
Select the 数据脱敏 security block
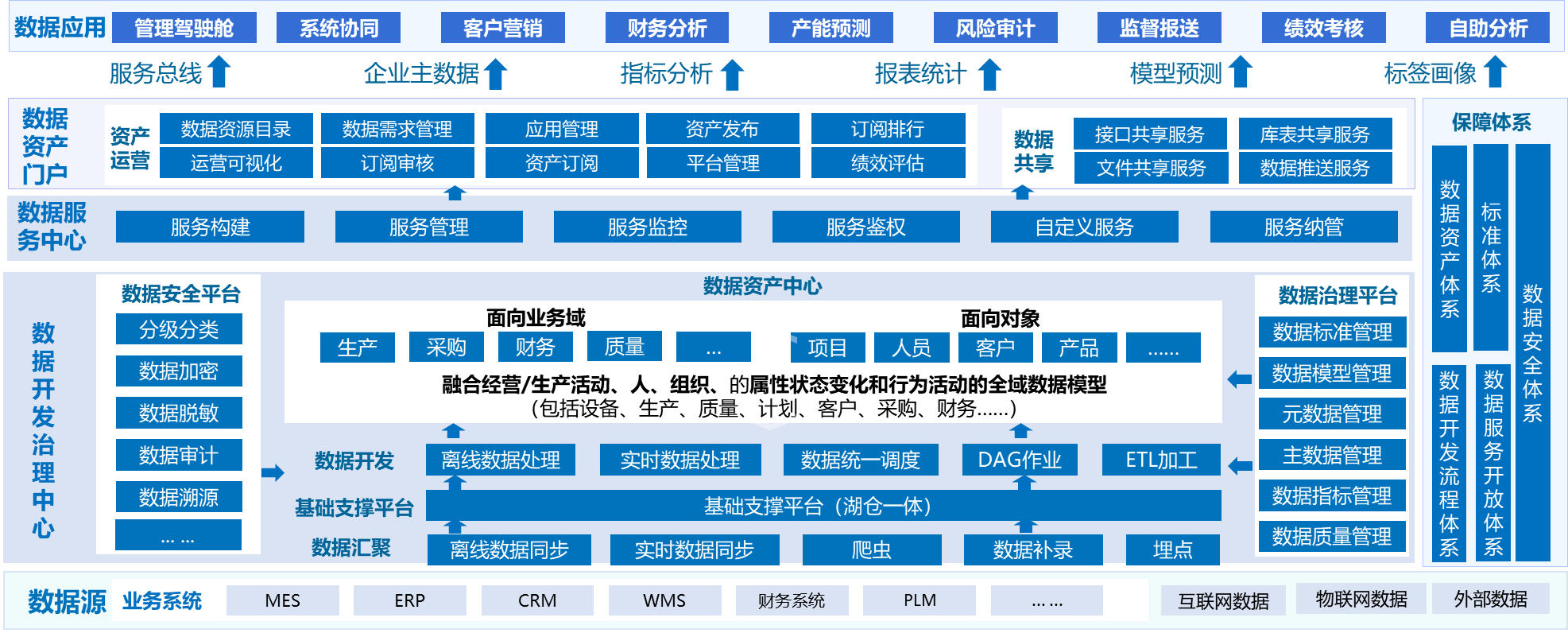179,414
